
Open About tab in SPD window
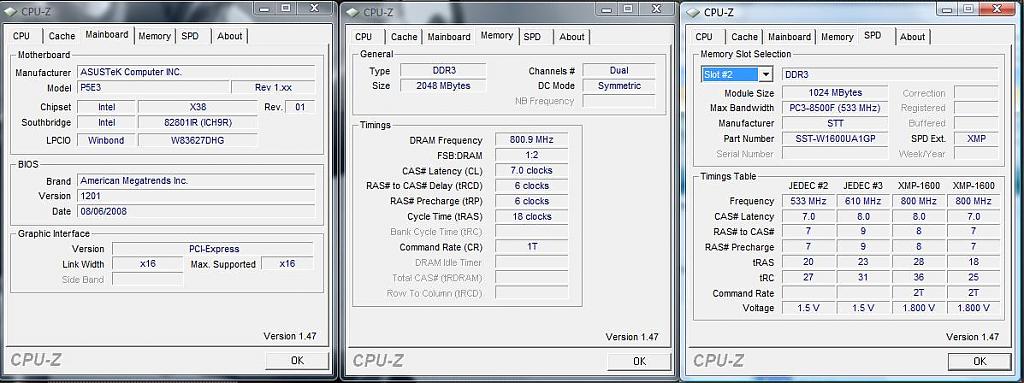click(913, 37)
